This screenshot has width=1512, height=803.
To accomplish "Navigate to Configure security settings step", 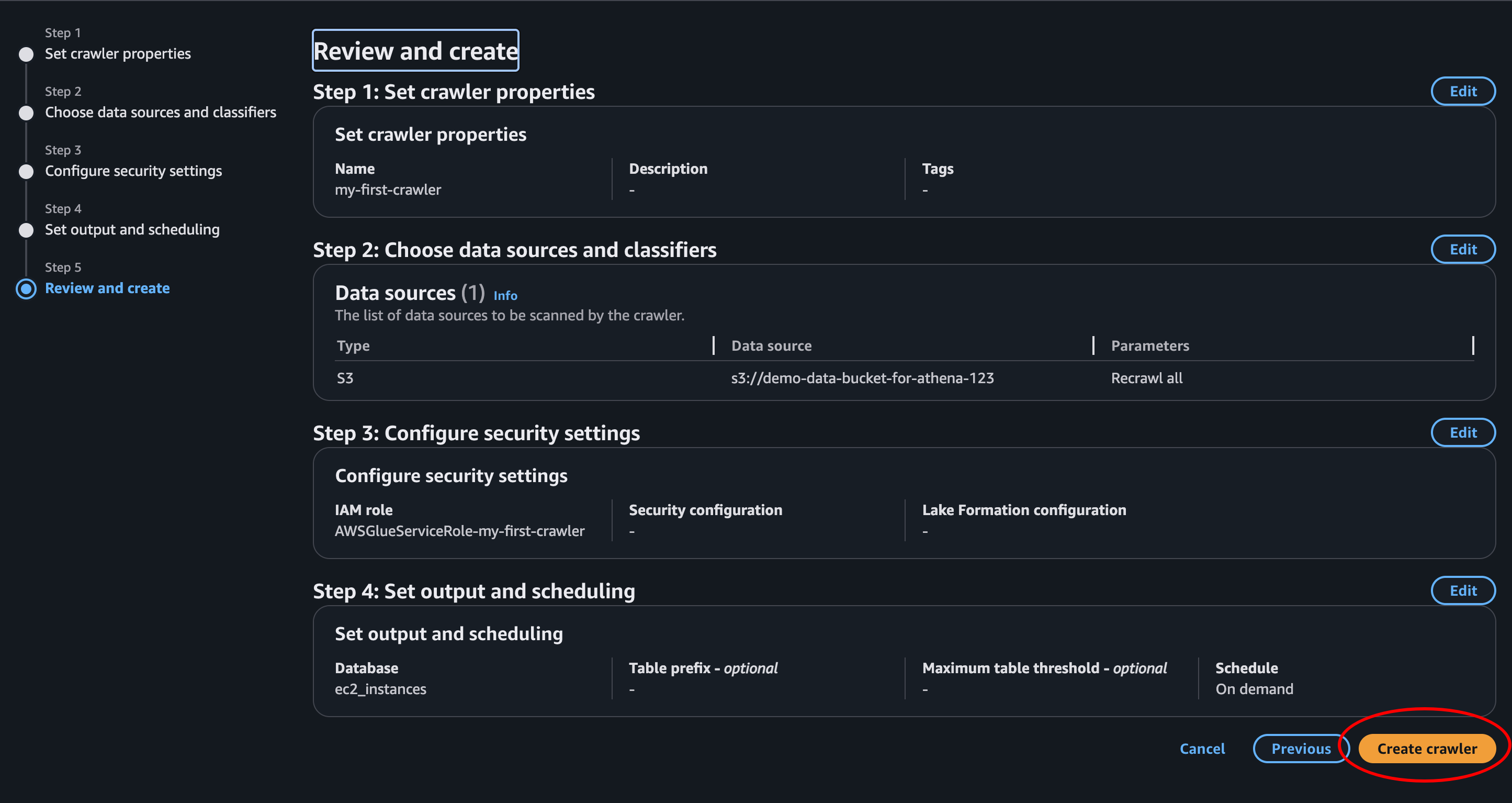I will point(133,171).
